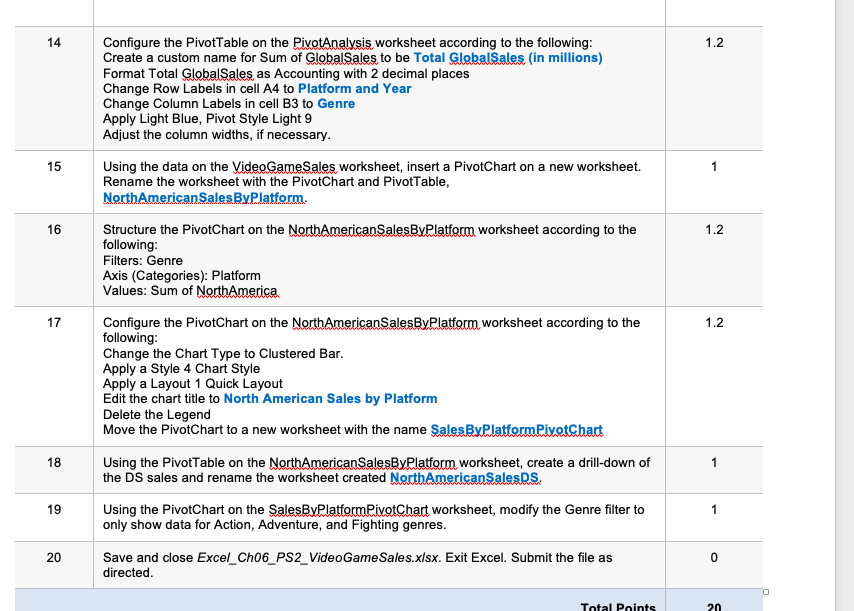Click the underlined SalesByPlatformPivotChart name in step 17
854x611 pixels.
click(517, 430)
